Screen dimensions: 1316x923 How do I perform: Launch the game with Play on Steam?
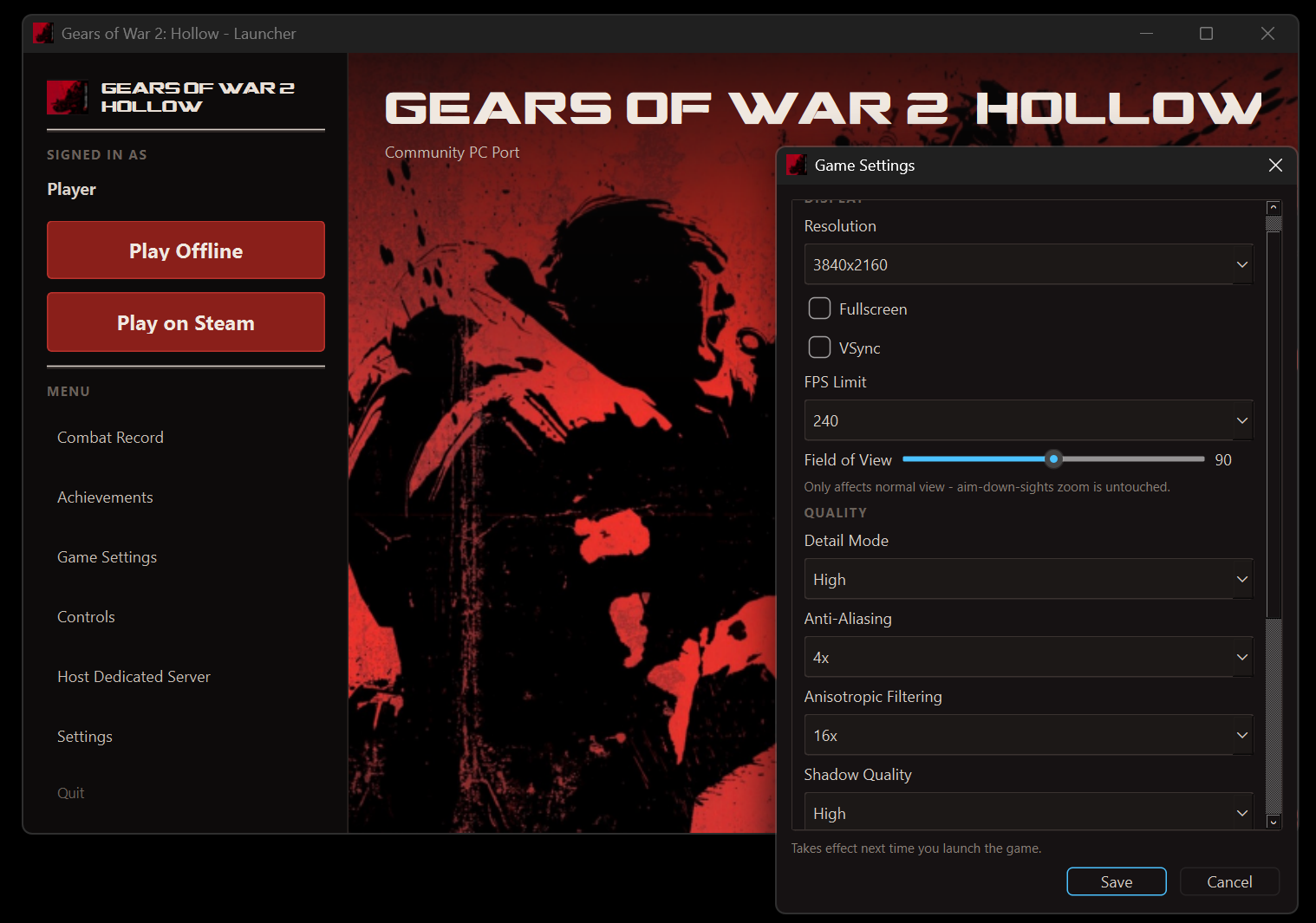coord(186,322)
